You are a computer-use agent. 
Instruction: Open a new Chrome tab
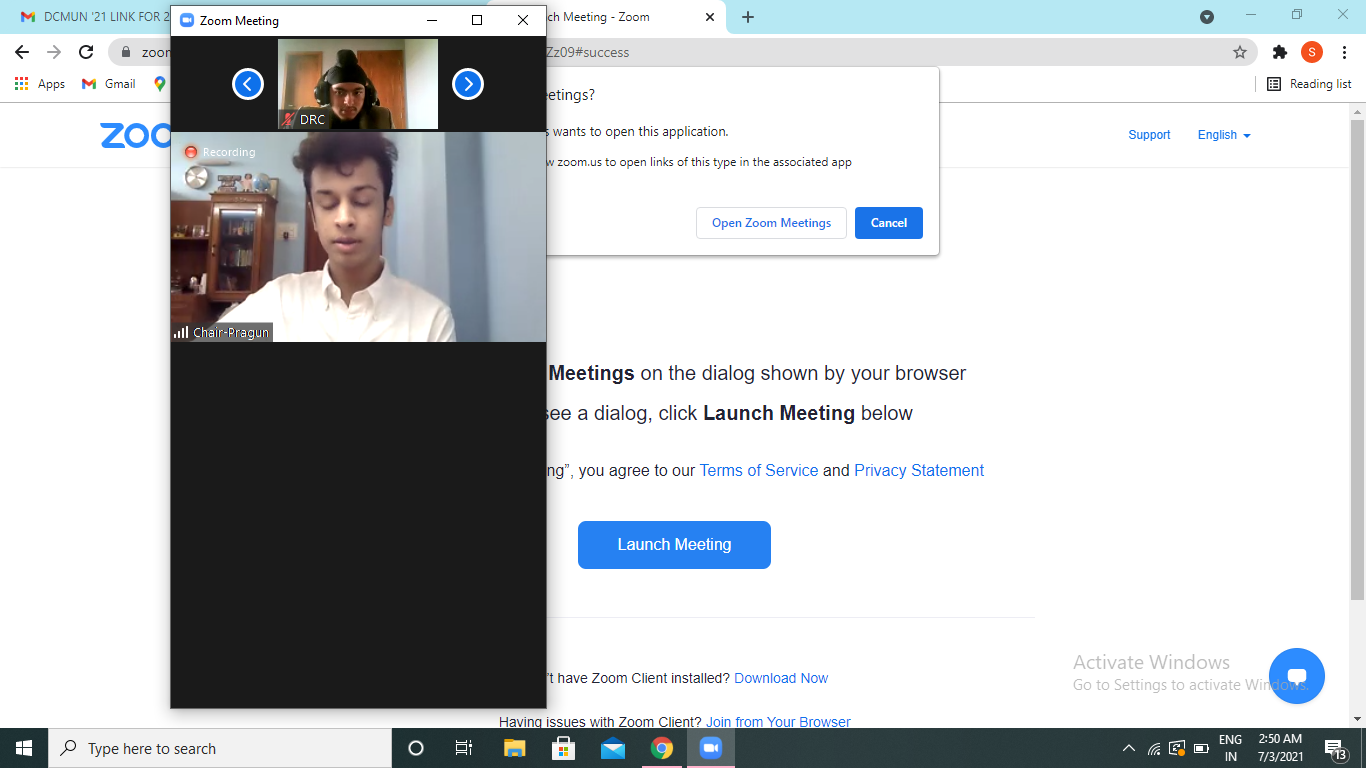[748, 17]
